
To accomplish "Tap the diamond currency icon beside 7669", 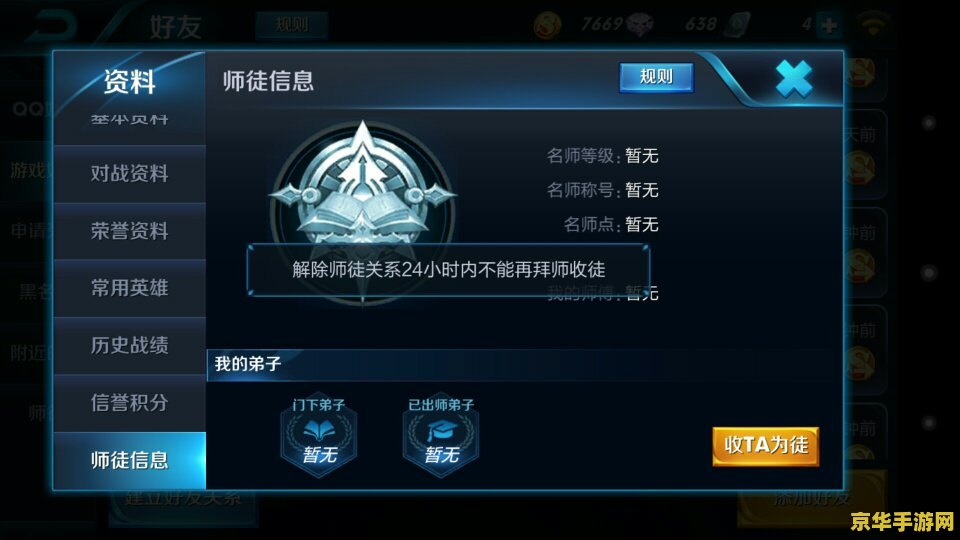I will tap(639, 26).
